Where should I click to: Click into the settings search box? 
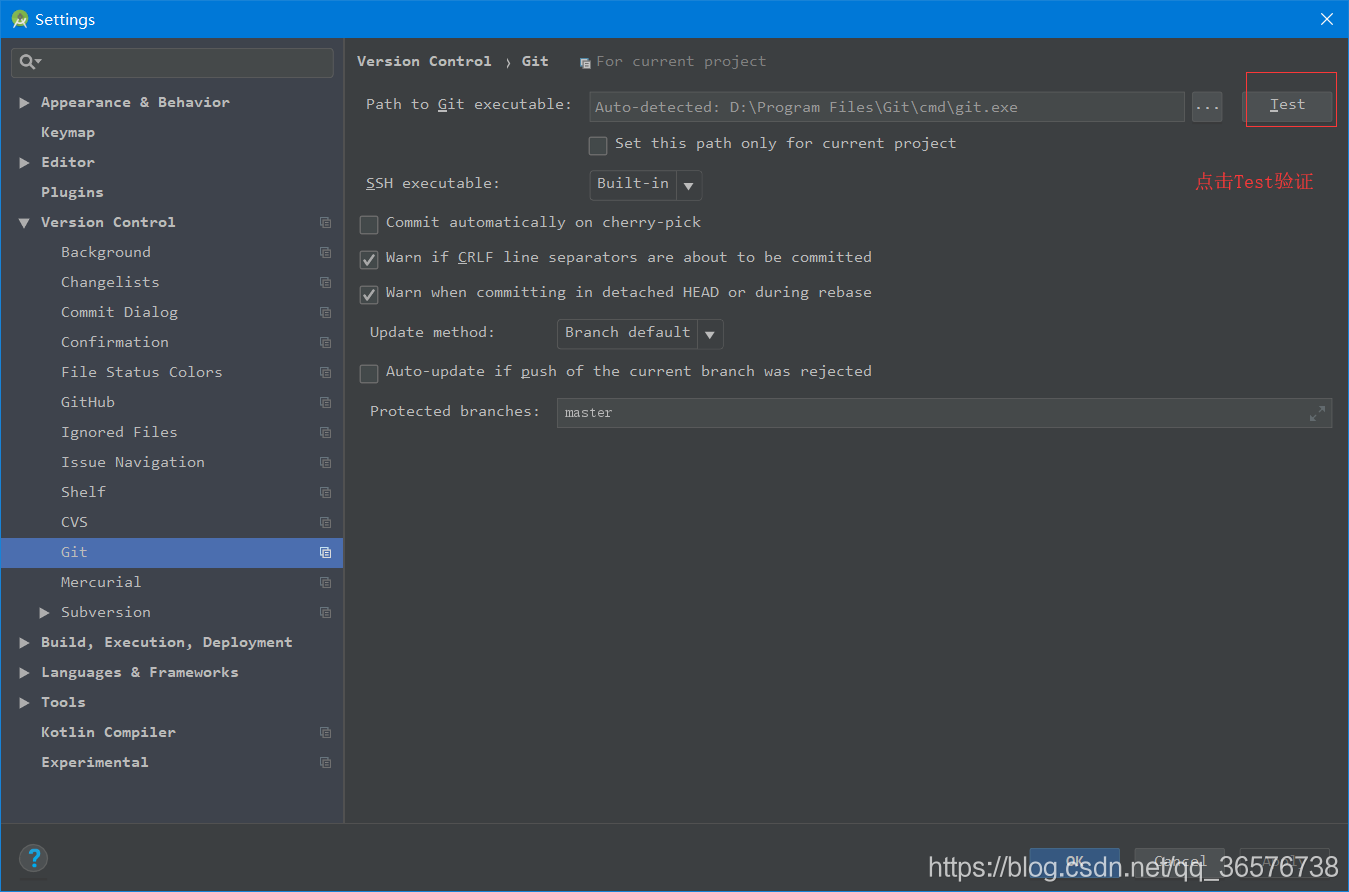(x=172, y=62)
